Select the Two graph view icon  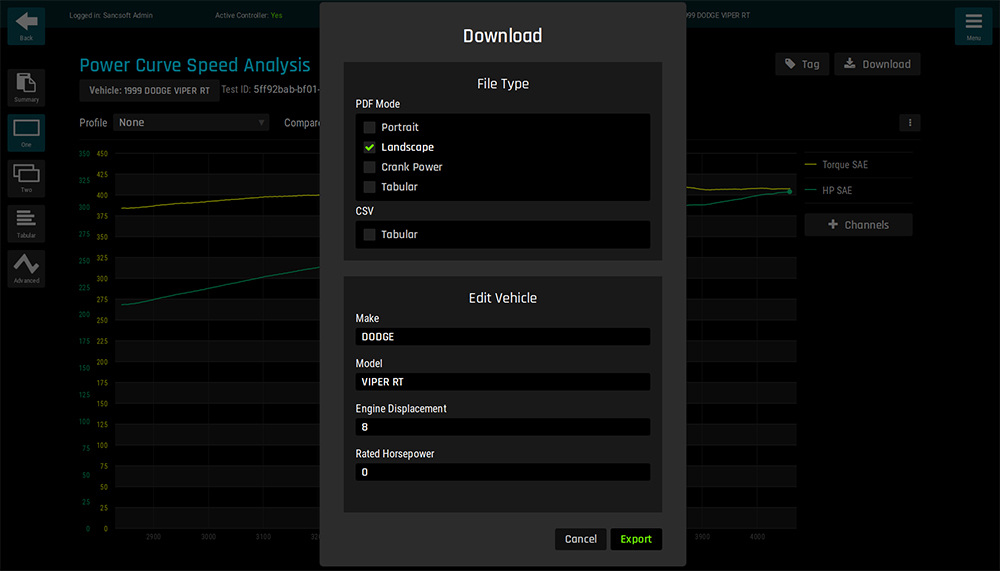point(26,178)
